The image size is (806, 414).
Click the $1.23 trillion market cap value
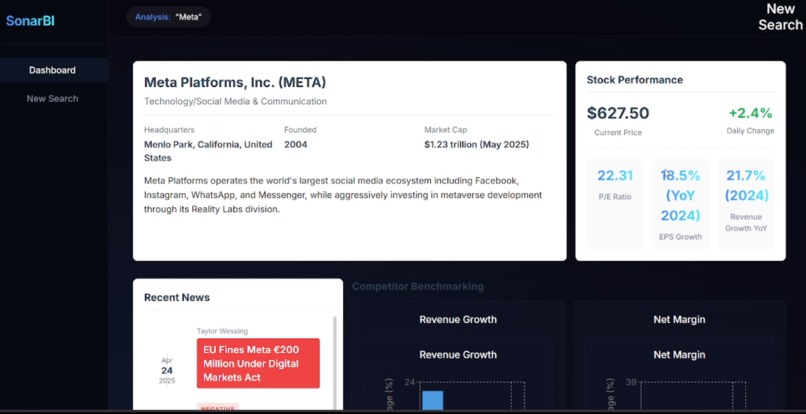pyautogui.click(x=476, y=145)
